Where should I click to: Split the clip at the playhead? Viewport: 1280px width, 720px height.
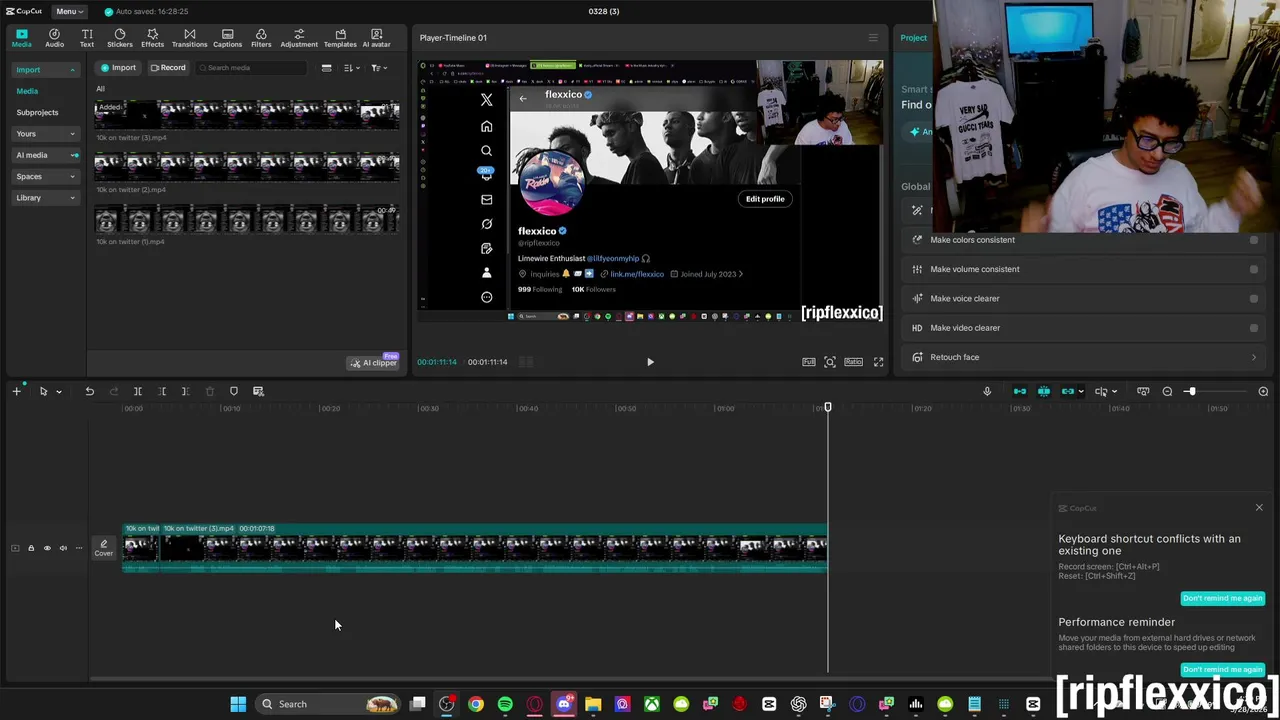[x=138, y=391]
